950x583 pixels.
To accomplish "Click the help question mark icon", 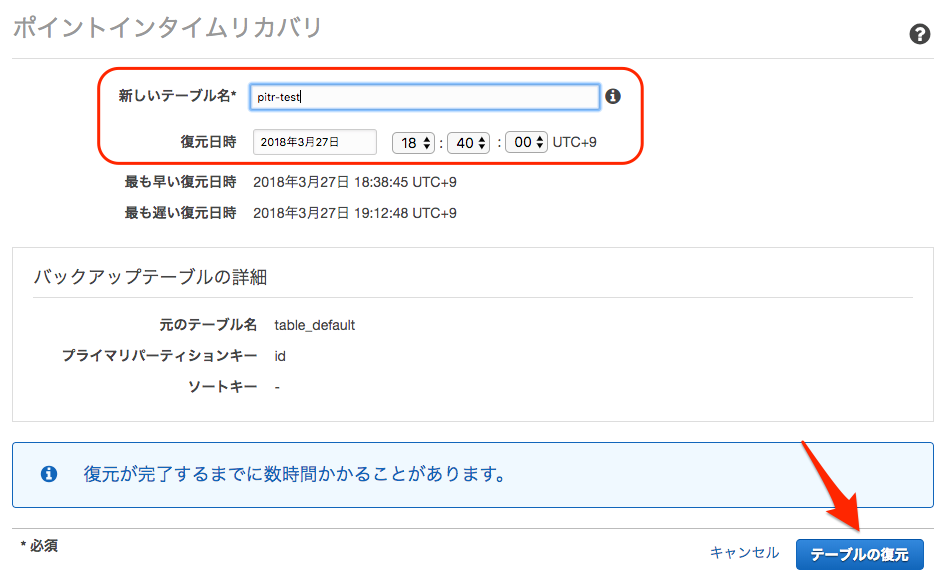I will pyautogui.click(x=919, y=35).
